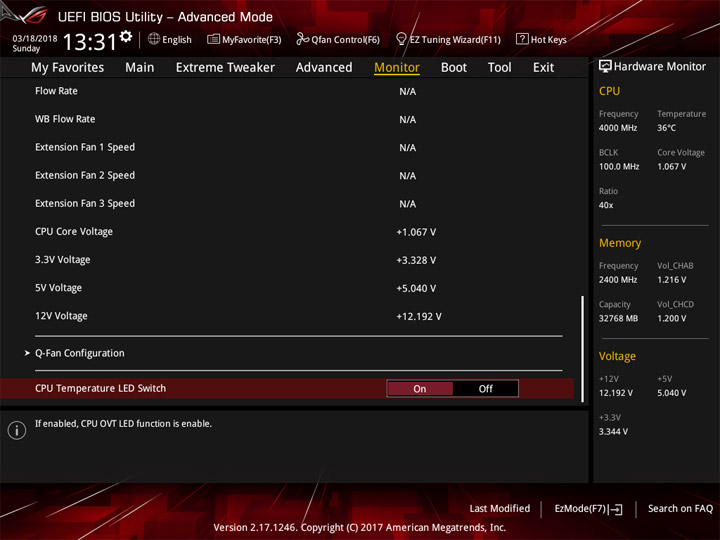The image size is (720, 540).
Task: Click memory frequency 2400 MHz value
Action: (618, 280)
